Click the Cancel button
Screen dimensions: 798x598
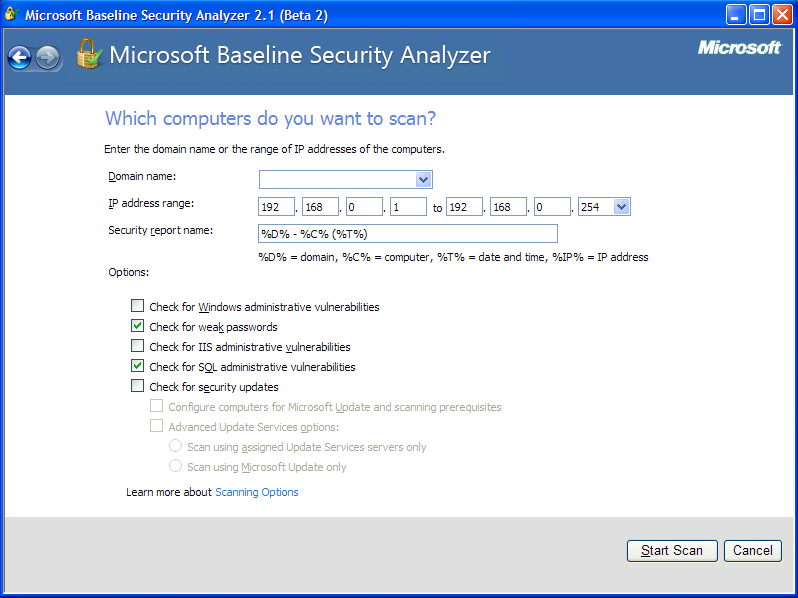753,551
